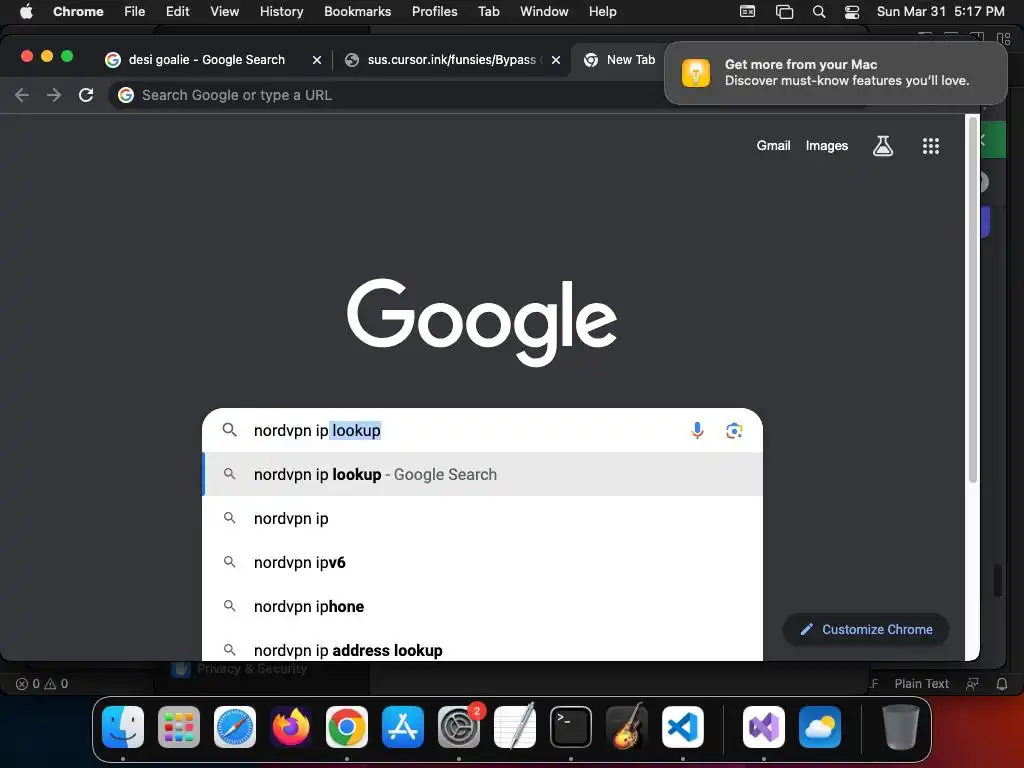Click the notification bell in background status bar
The height and width of the screenshot is (768, 1024).
click(1002, 684)
